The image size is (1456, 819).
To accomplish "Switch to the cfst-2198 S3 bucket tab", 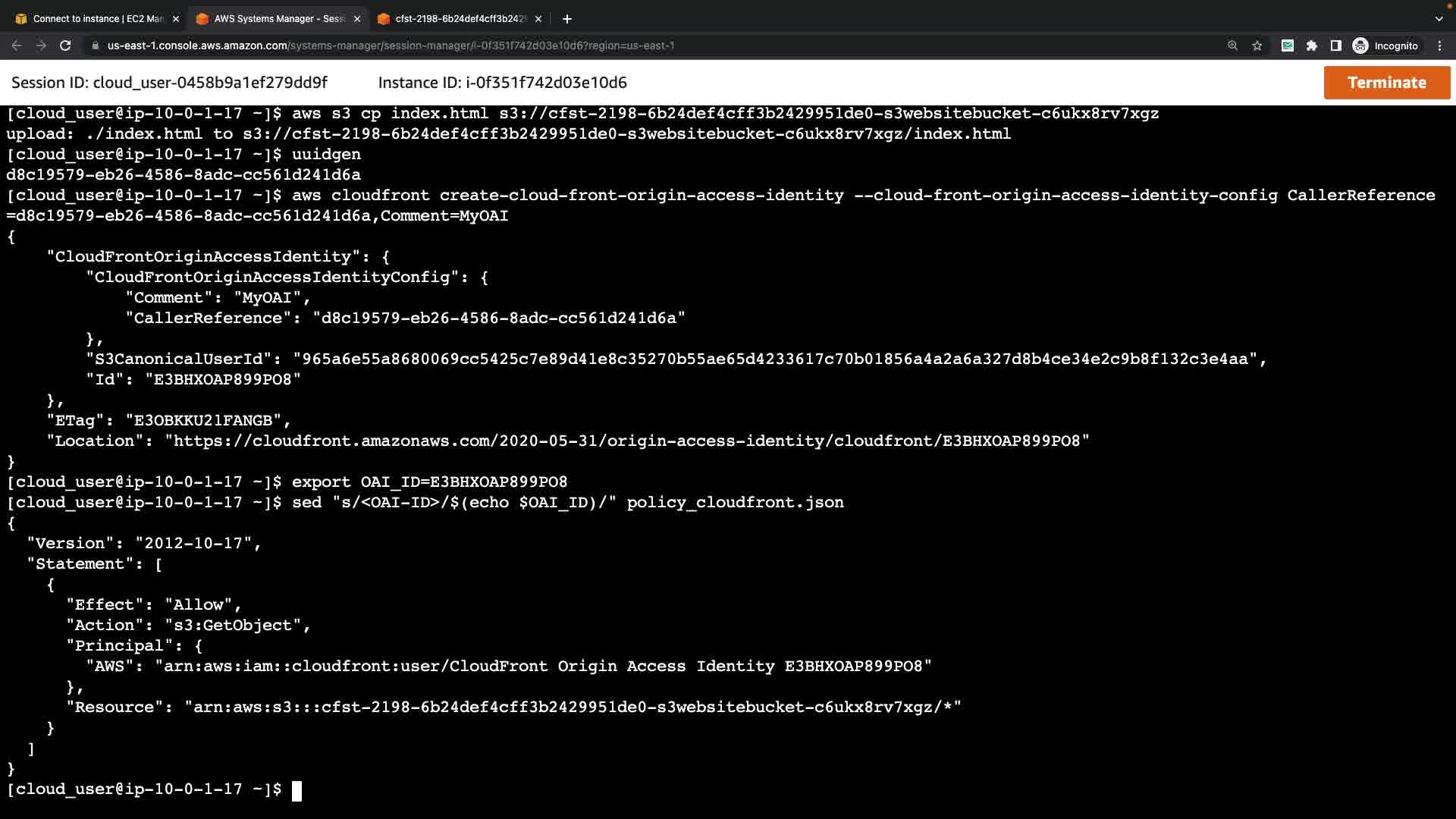I will (460, 19).
